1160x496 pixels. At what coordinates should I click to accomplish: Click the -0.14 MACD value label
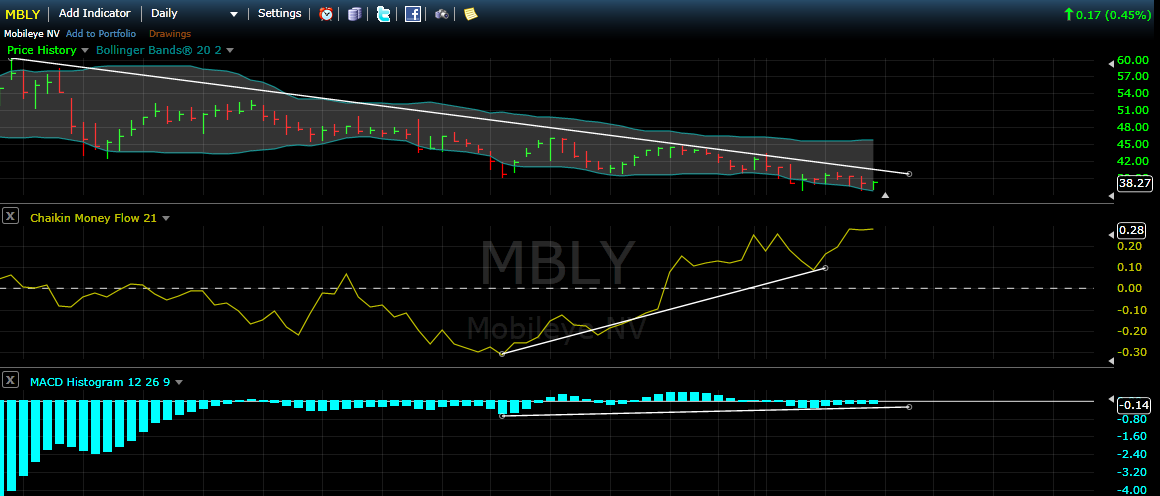coord(1133,405)
